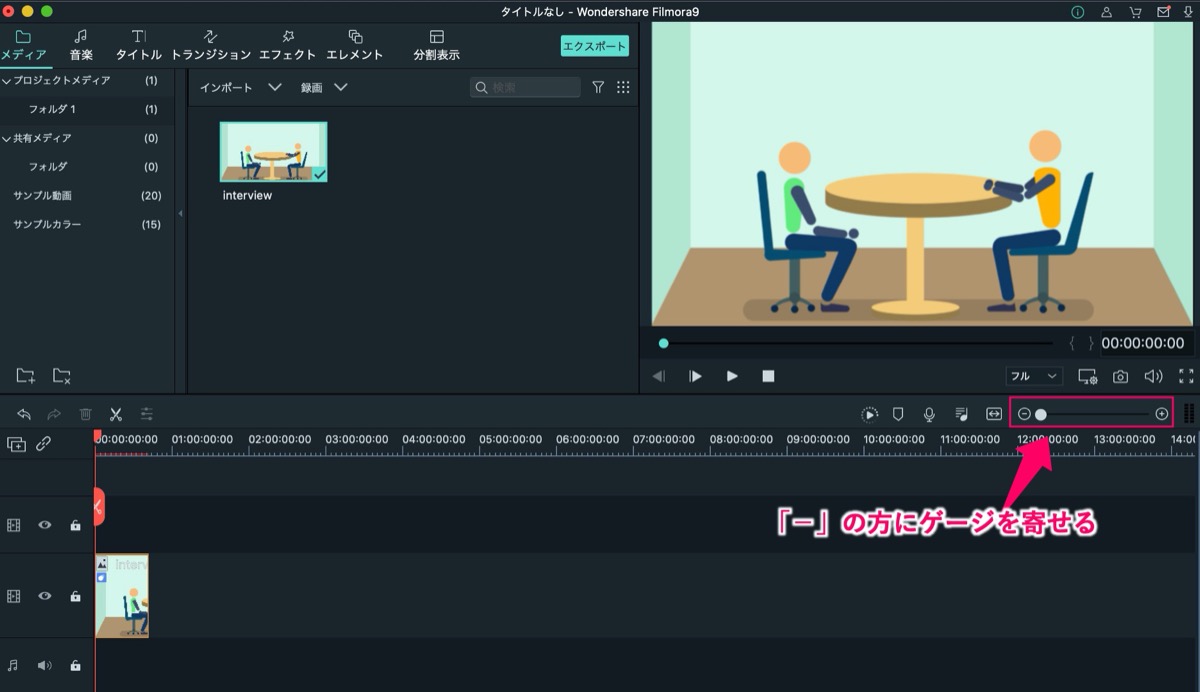Delete folder using the folder-x icon

[62, 376]
